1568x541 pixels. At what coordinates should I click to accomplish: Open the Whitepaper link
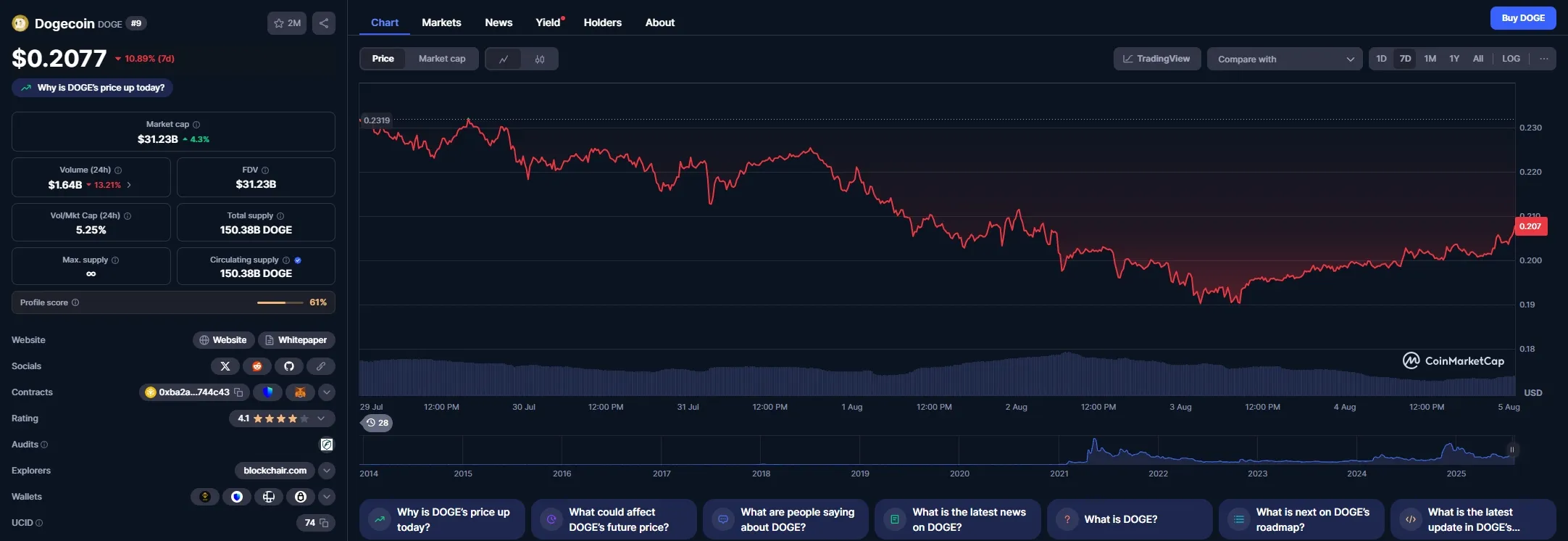[x=296, y=340]
